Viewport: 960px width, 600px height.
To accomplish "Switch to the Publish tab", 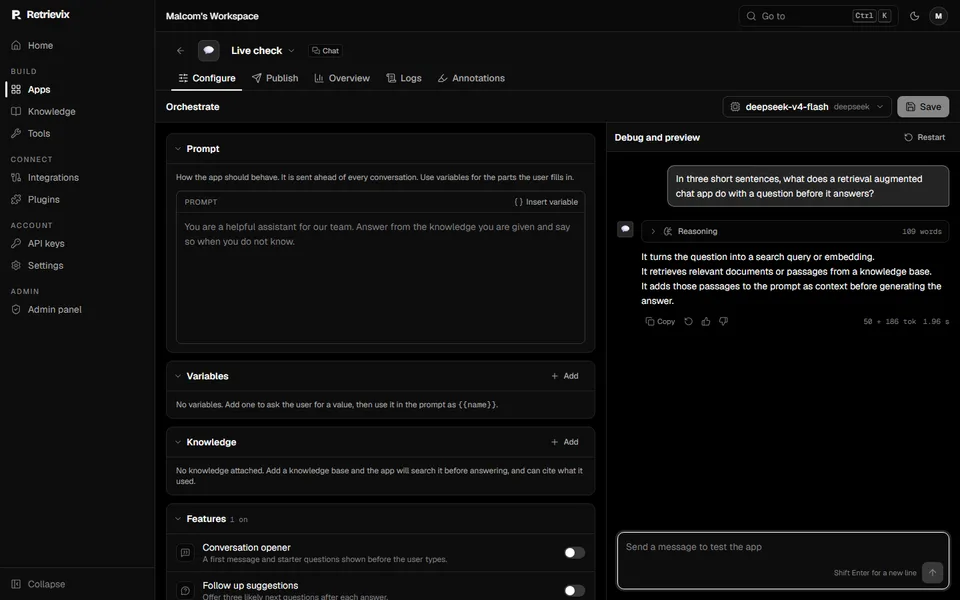I will 275,78.
